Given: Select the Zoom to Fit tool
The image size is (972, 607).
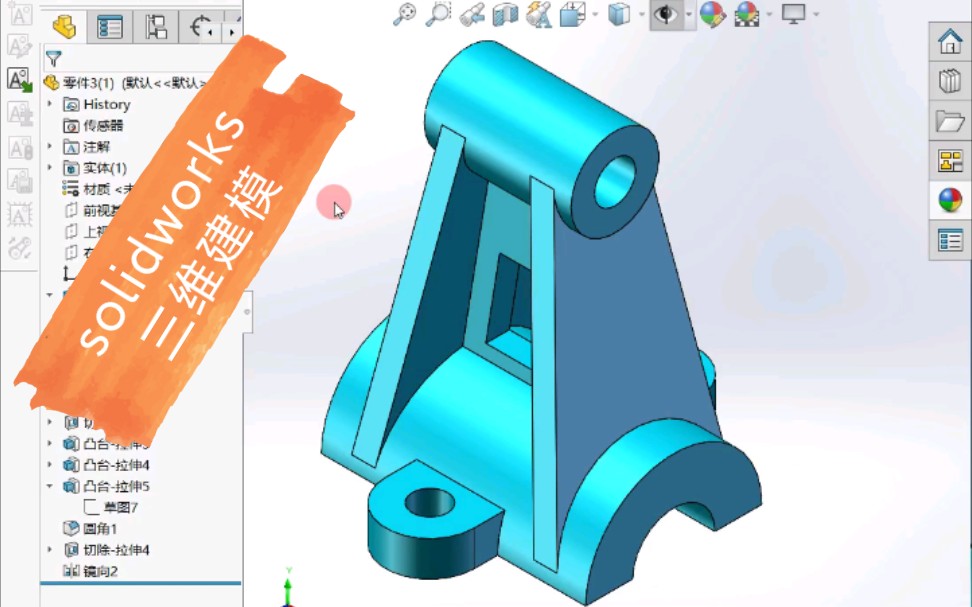Looking at the screenshot, I should click(407, 14).
